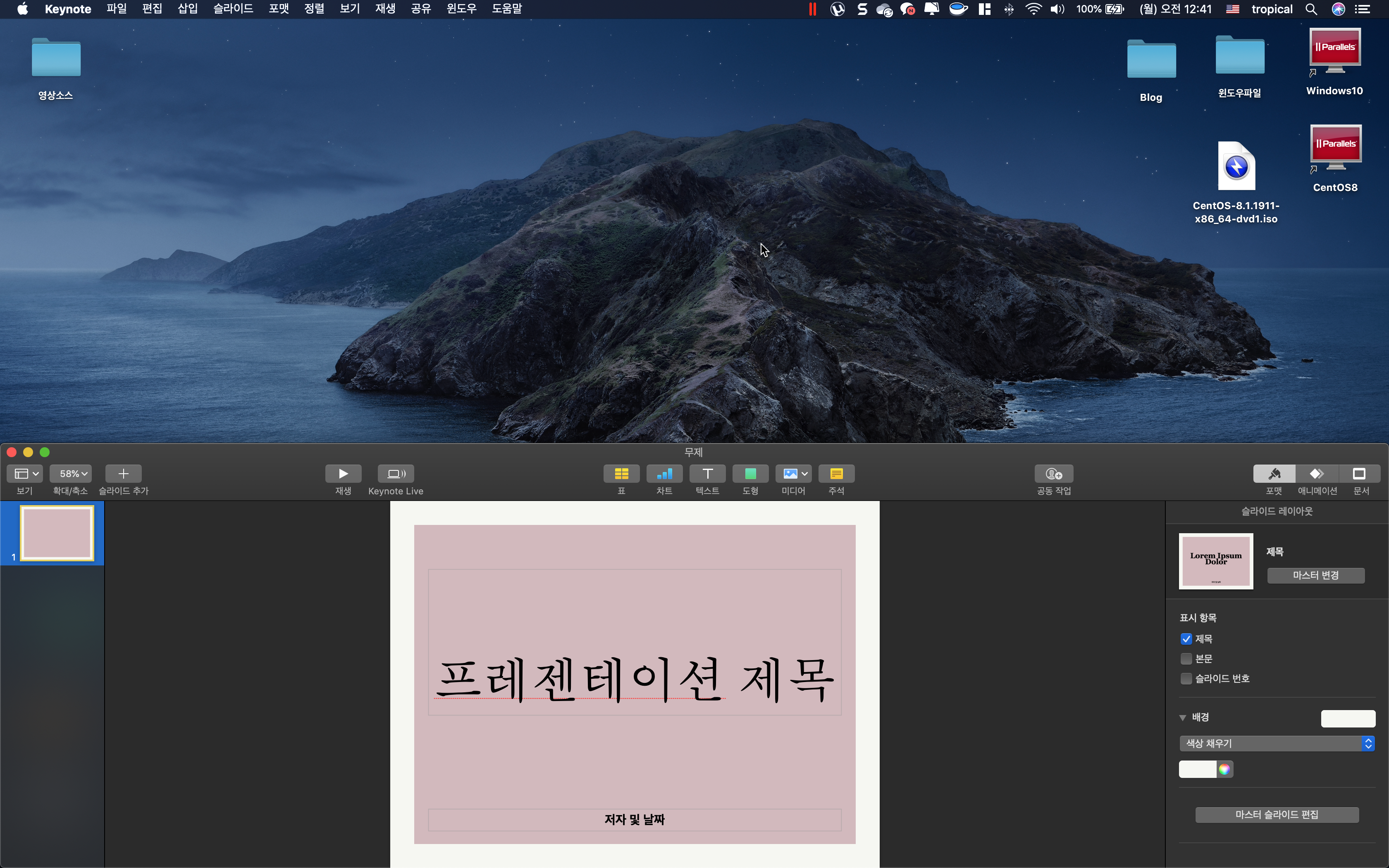Click the 공동 작업 collaborate icon
The image size is (1389, 868).
click(1054, 474)
